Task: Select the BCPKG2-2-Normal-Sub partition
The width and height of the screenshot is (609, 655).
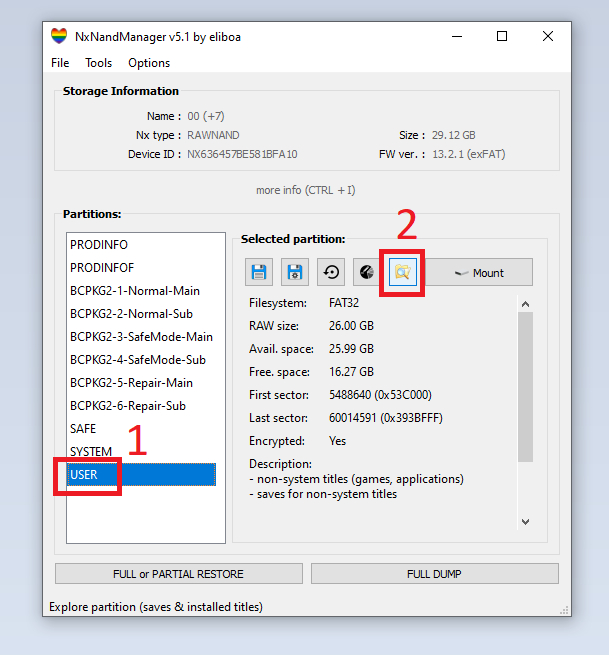Action: (141, 314)
